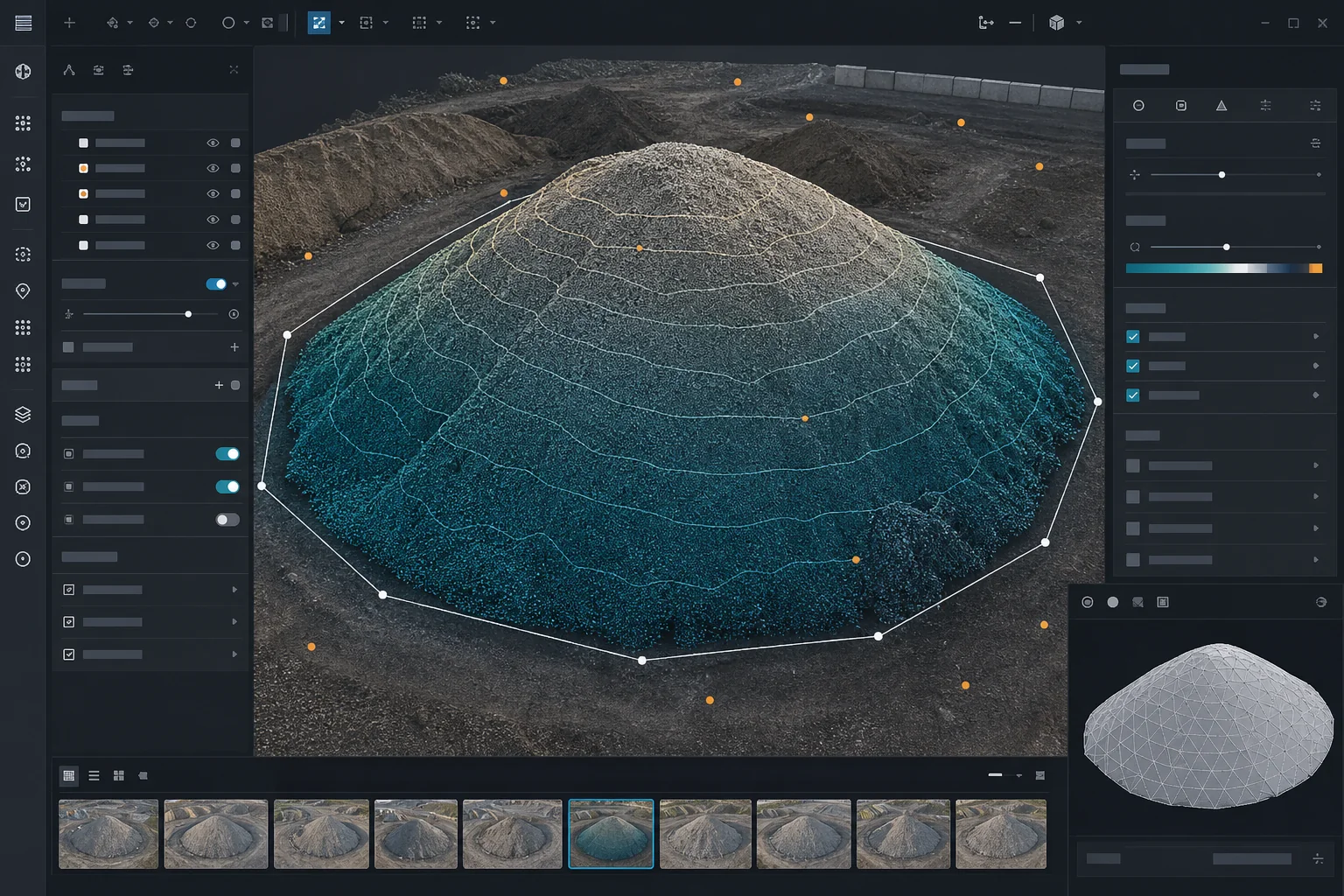Toggle eye visibility of the second layer row
1344x896 pixels.
(x=213, y=168)
